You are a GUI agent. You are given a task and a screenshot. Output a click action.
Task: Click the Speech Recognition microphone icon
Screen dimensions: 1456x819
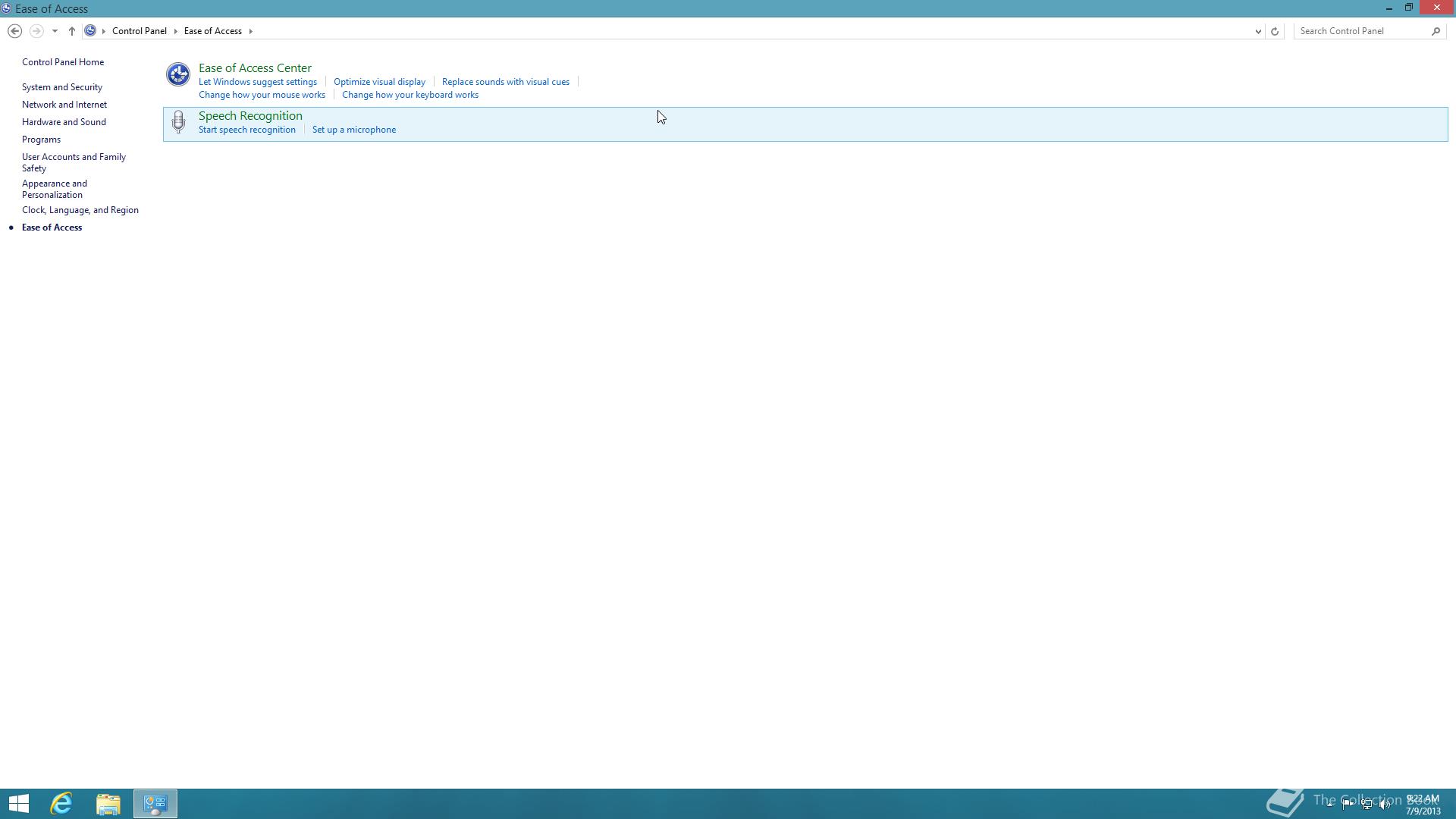point(178,122)
